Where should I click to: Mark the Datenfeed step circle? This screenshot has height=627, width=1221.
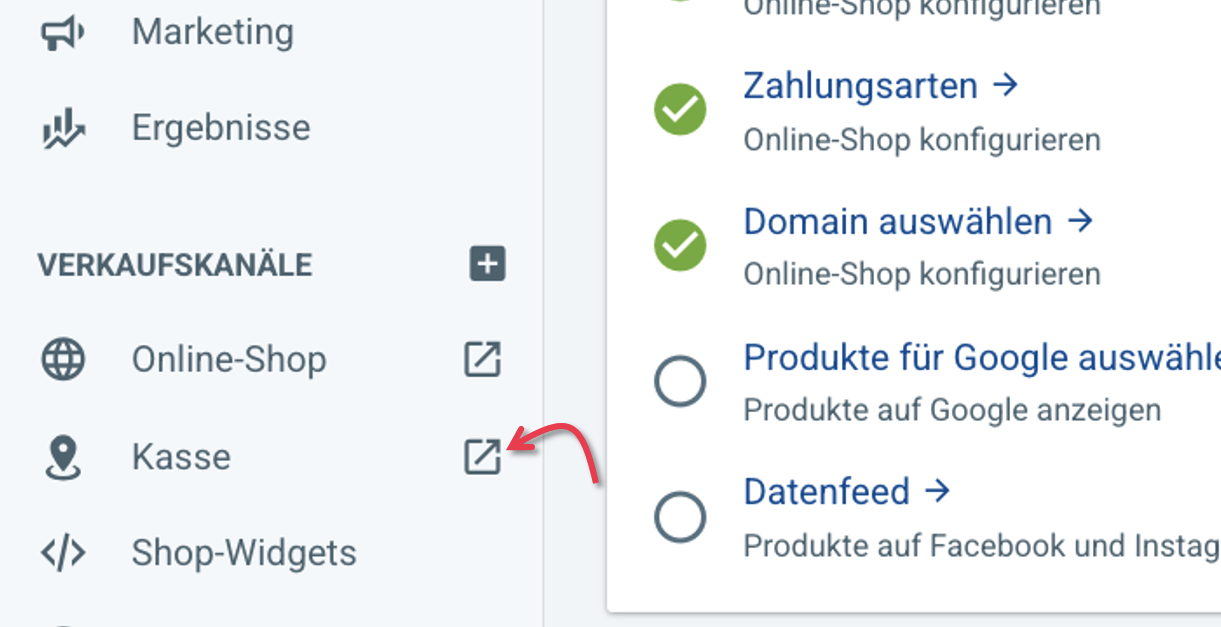click(x=680, y=517)
